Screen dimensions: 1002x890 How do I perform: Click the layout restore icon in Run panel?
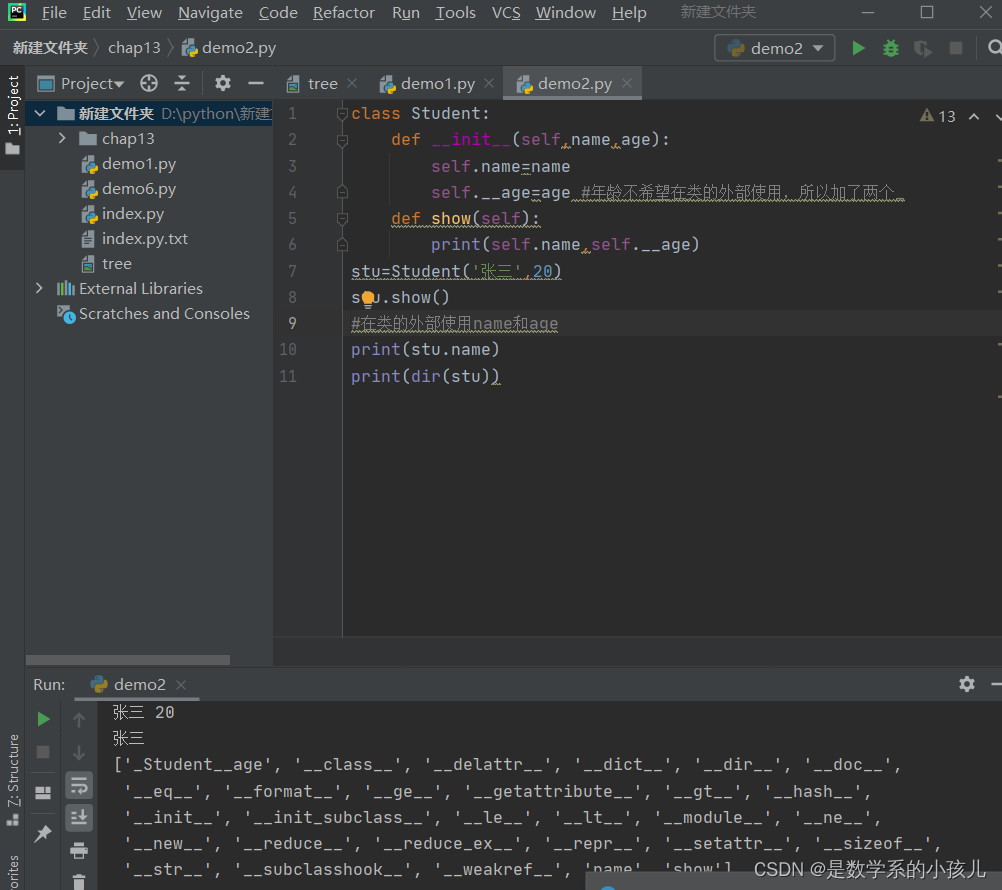tap(43, 793)
